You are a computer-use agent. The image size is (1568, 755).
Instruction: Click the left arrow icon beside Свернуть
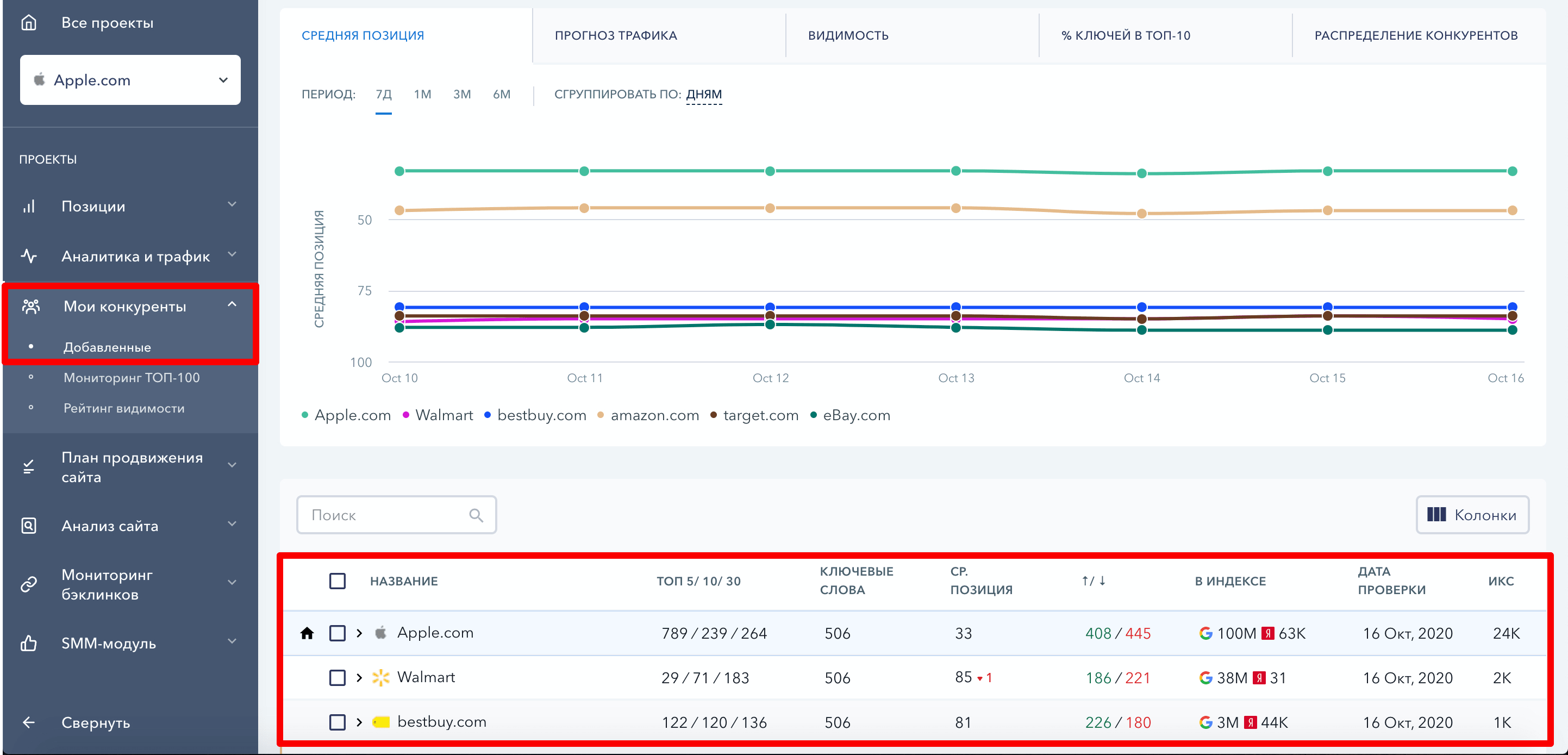pos(29,723)
